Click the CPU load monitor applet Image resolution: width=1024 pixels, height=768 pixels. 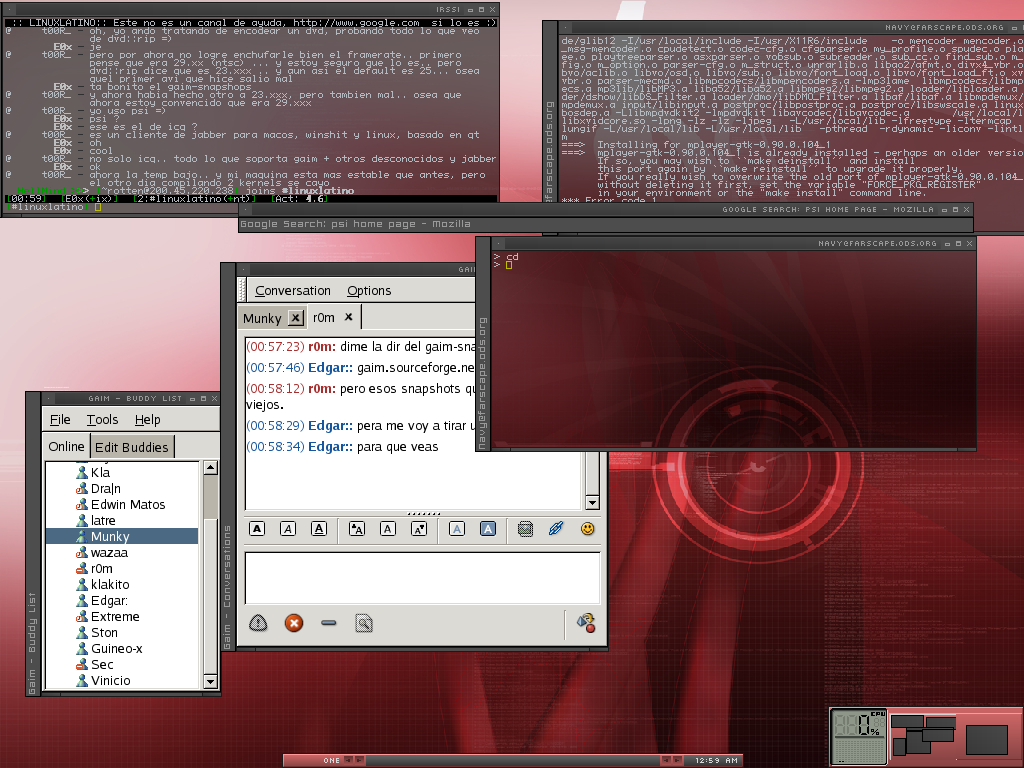pyautogui.click(x=858, y=737)
